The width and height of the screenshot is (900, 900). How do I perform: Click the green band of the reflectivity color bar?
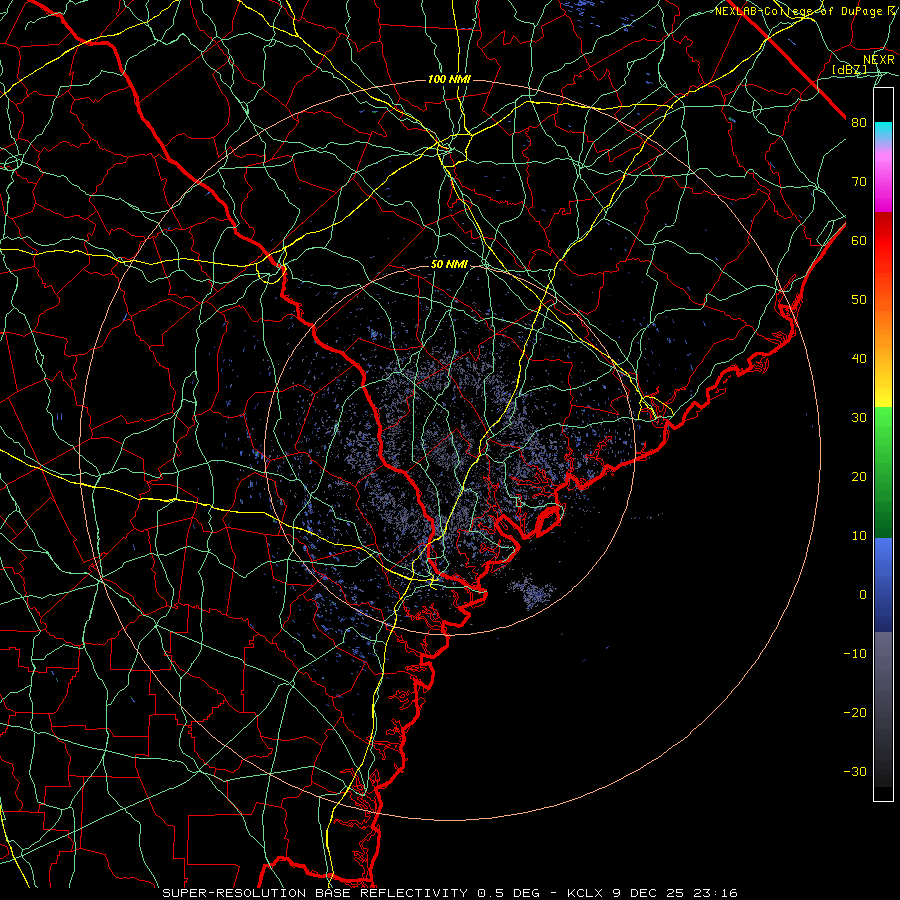coord(883,472)
